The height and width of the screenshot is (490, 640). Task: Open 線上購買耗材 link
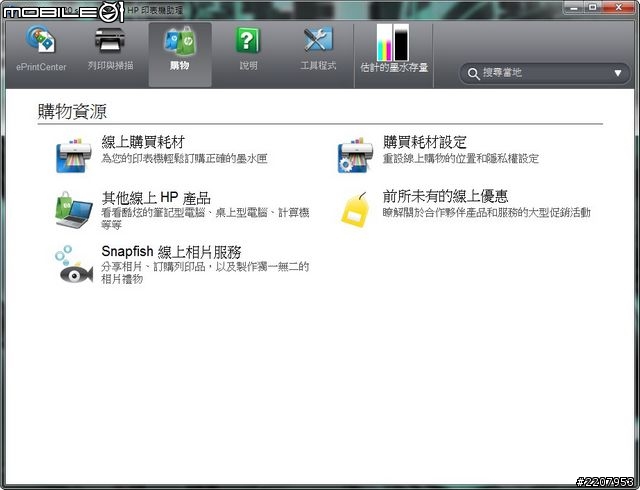pos(143,142)
